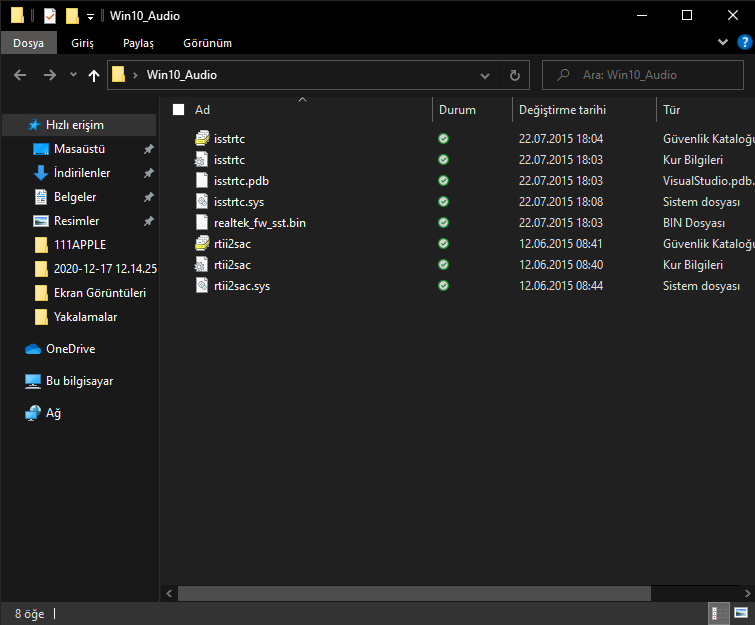Open the address bar history dropdown
The image size is (755, 625).
485,75
